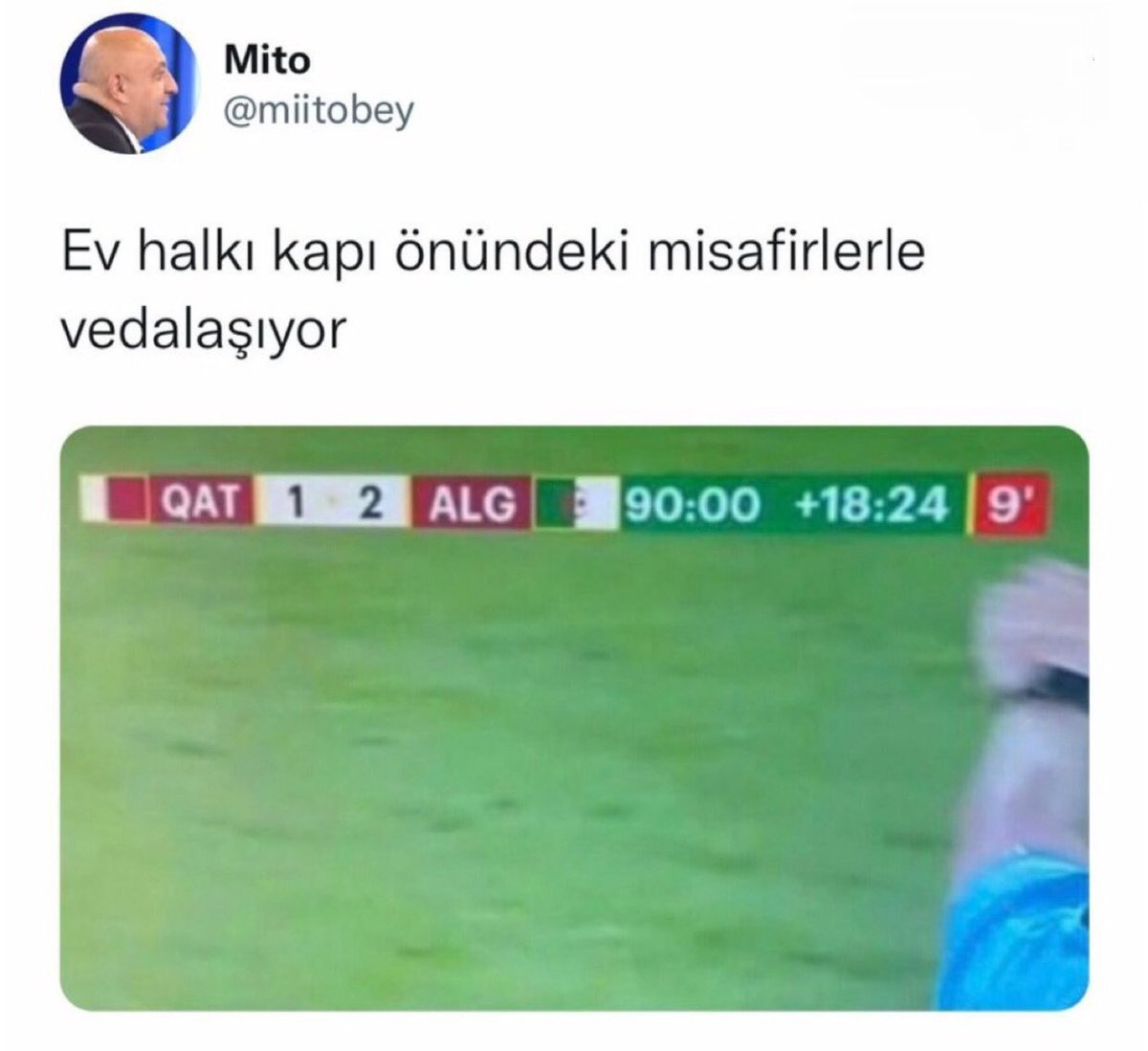Viewport: 1148px width, 1051px height.
Task: Click the Algeria flag icon
Action: point(572,504)
